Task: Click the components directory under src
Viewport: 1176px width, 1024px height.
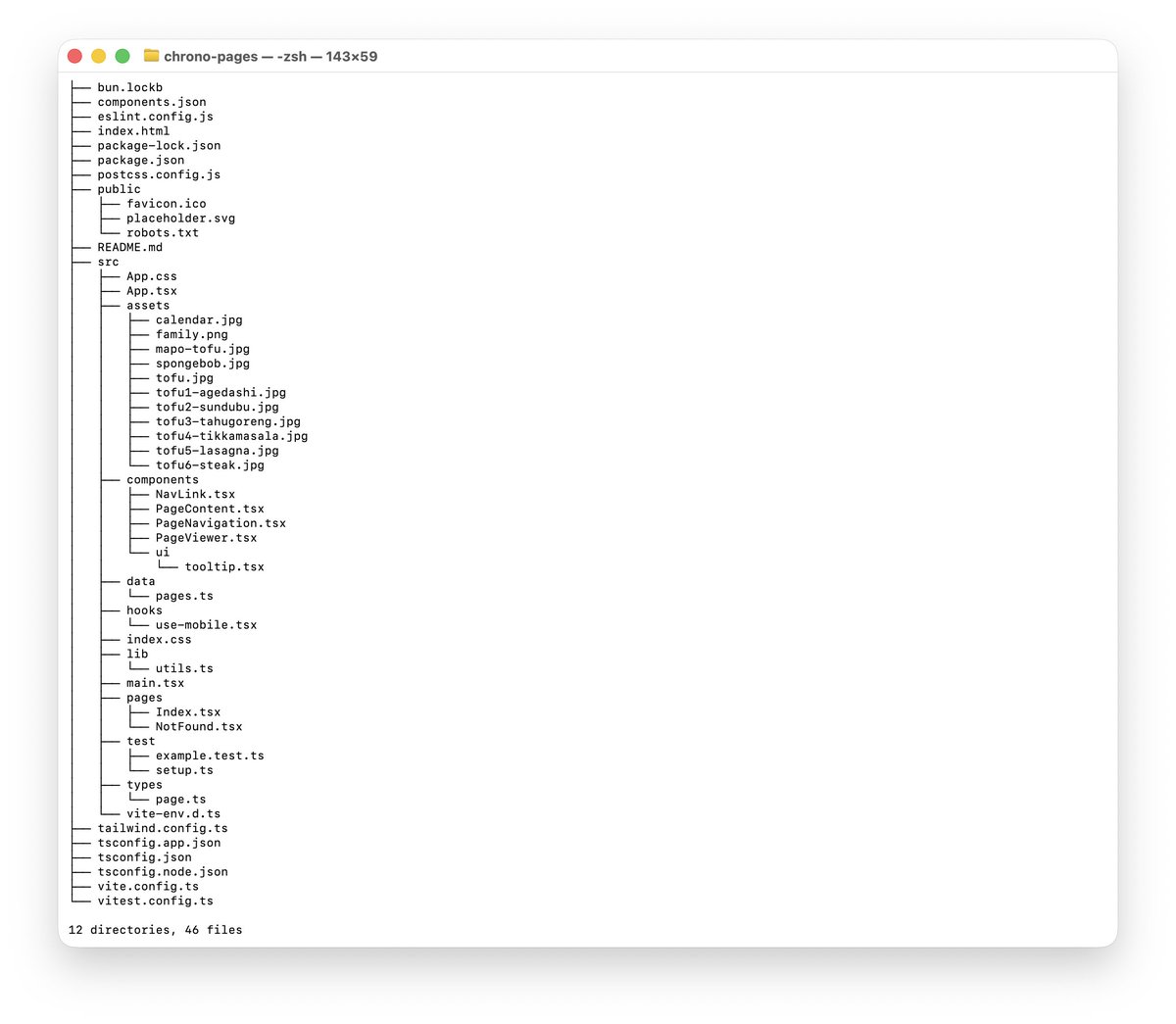Action: click(x=163, y=479)
